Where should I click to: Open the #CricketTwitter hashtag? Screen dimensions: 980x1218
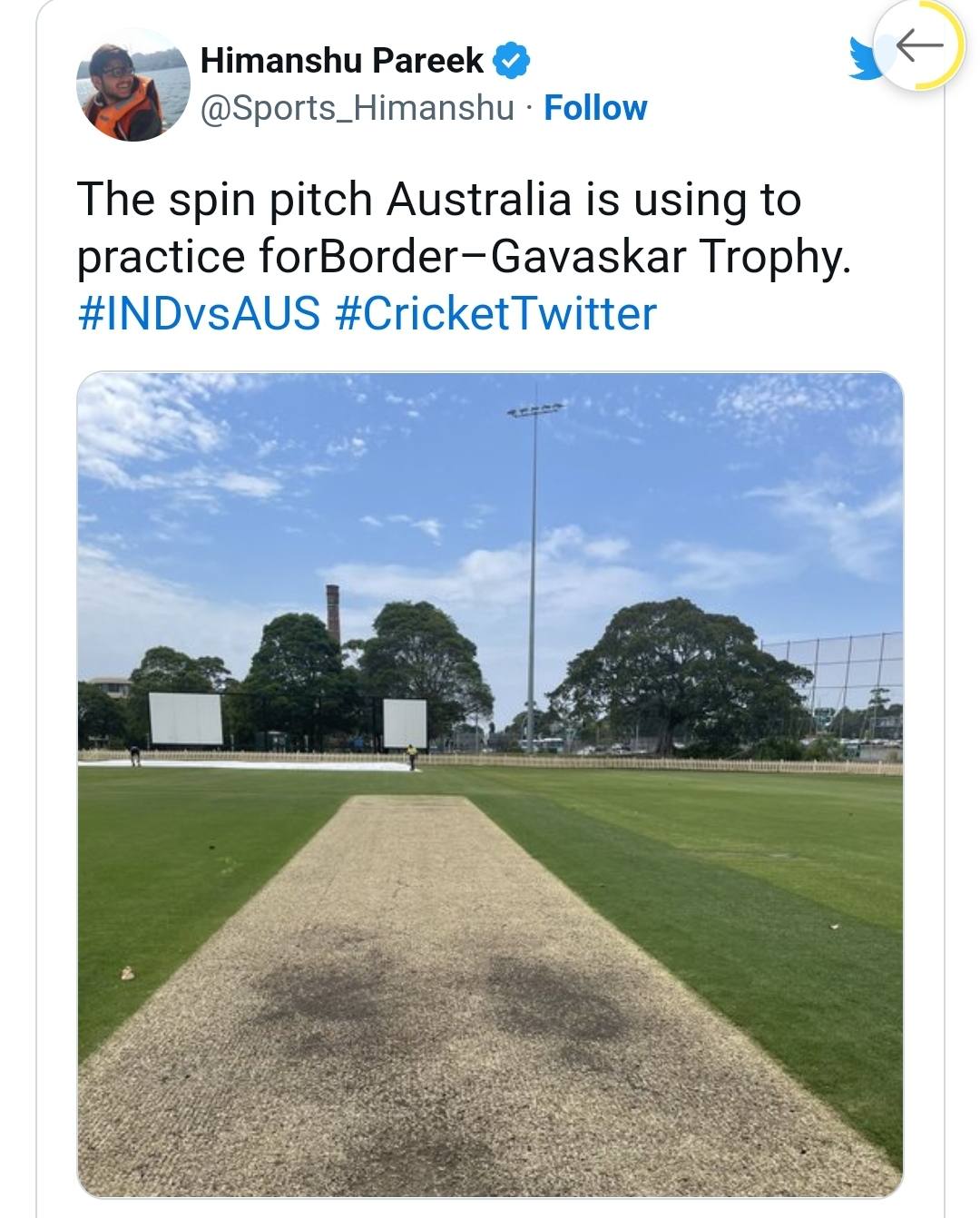coord(495,314)
